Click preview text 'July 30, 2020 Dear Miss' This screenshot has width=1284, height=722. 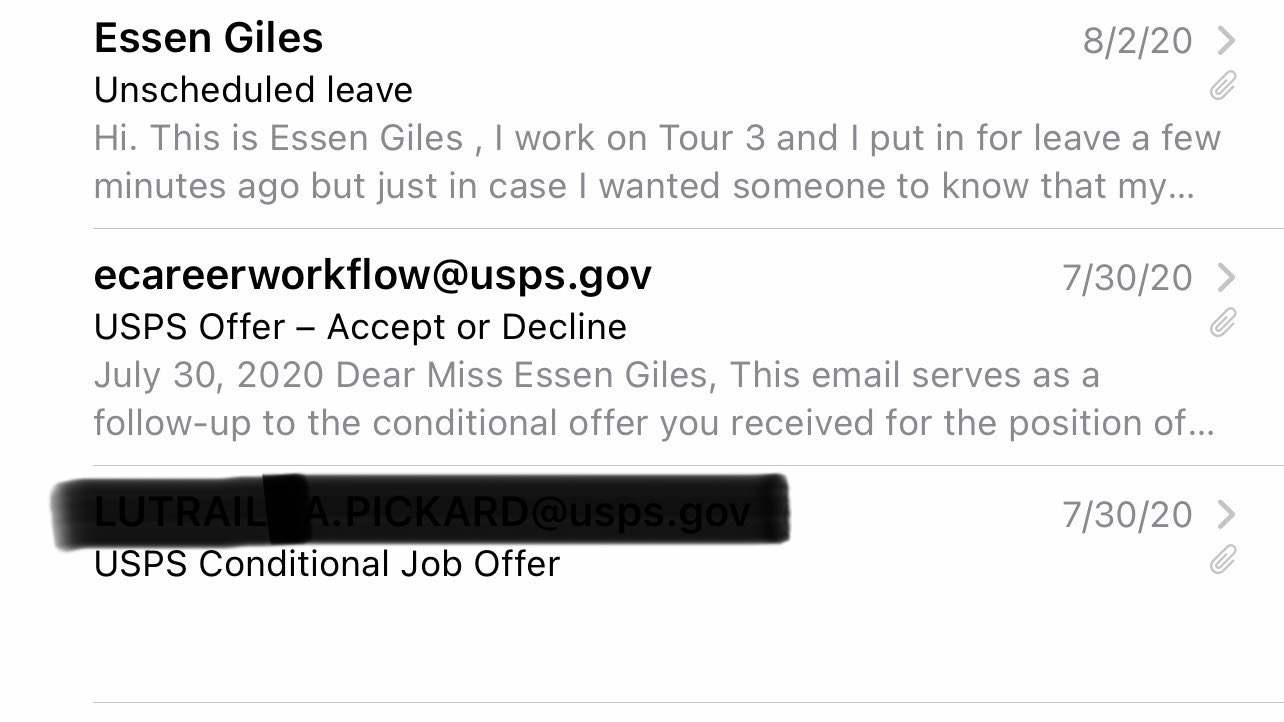[x=596, y=375]
